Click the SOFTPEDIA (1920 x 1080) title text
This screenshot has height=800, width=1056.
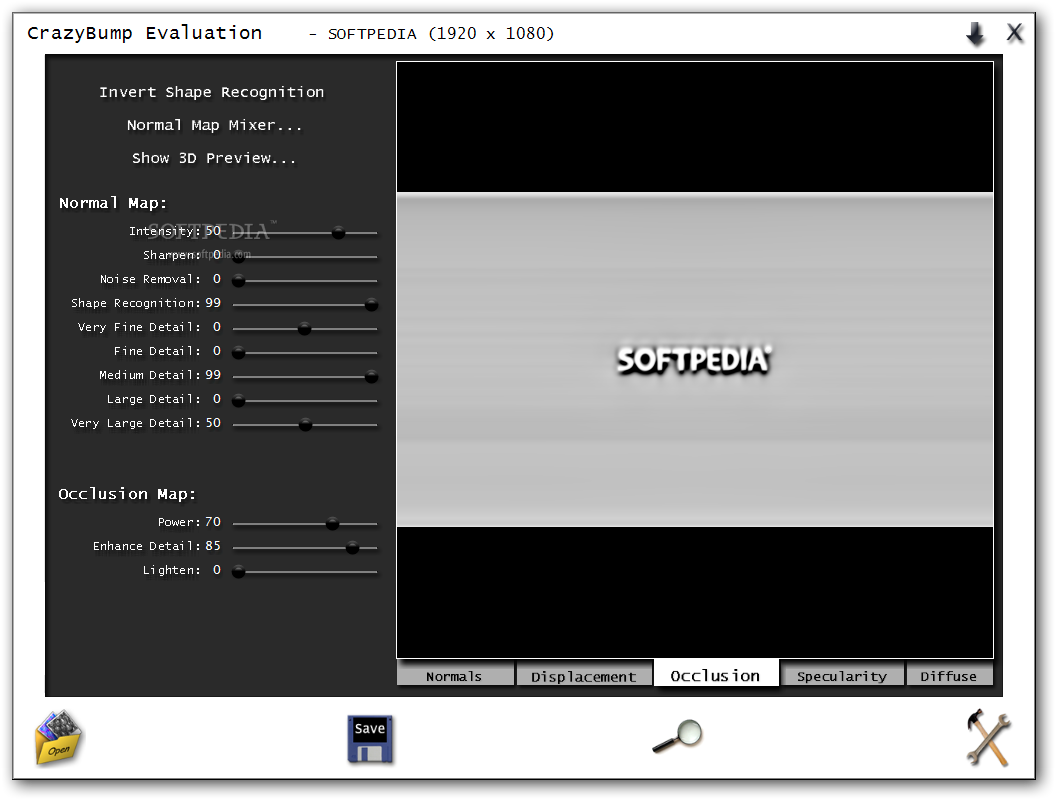[x=440, y=34]
